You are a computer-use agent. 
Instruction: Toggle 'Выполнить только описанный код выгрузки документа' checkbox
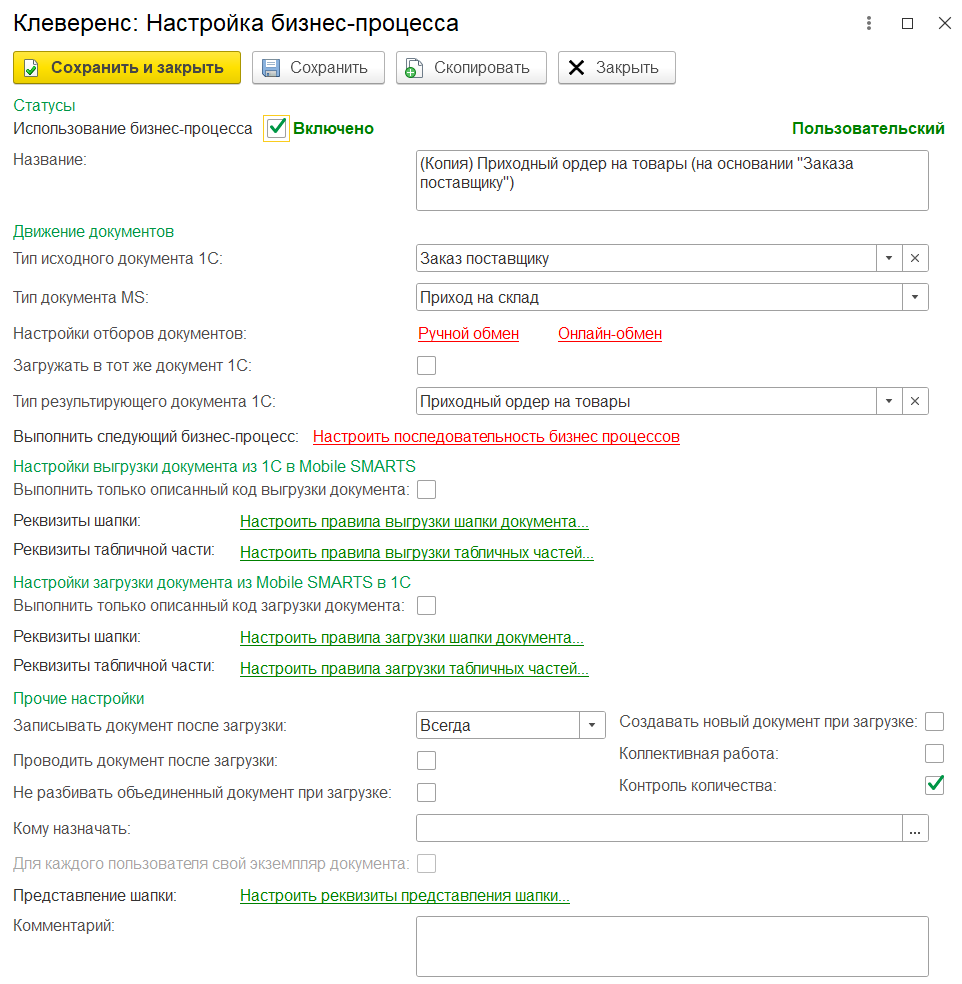427,490
